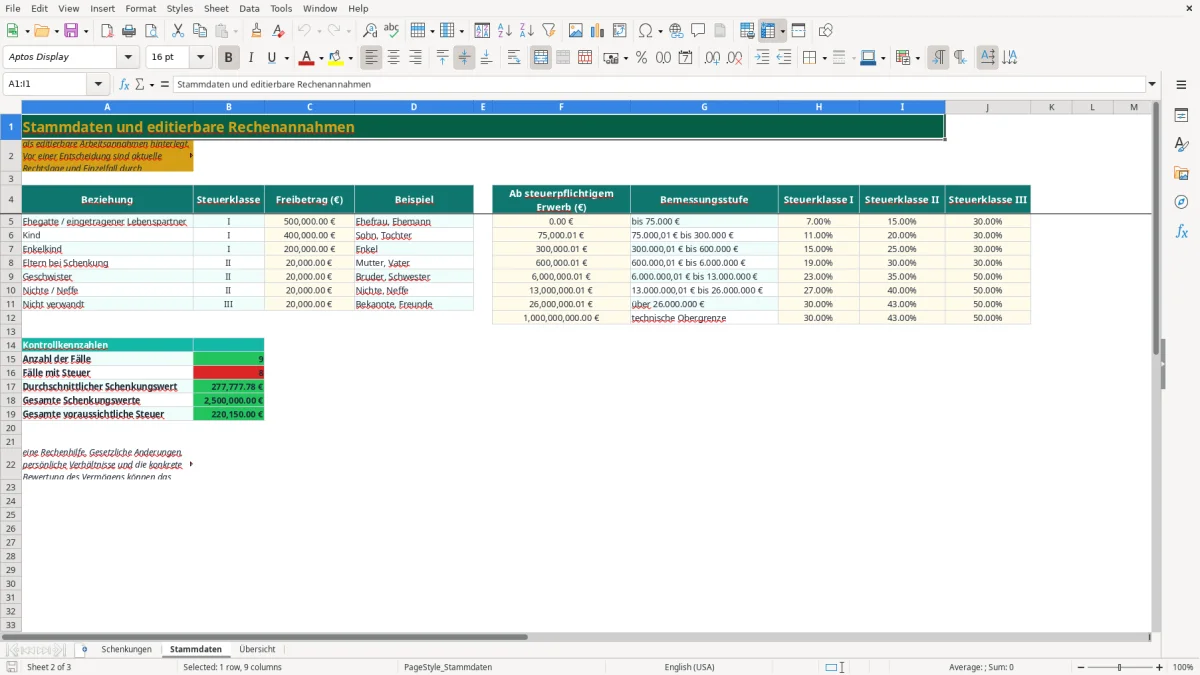
Task: Open the Font Name dropdown list
Action: 128,57
